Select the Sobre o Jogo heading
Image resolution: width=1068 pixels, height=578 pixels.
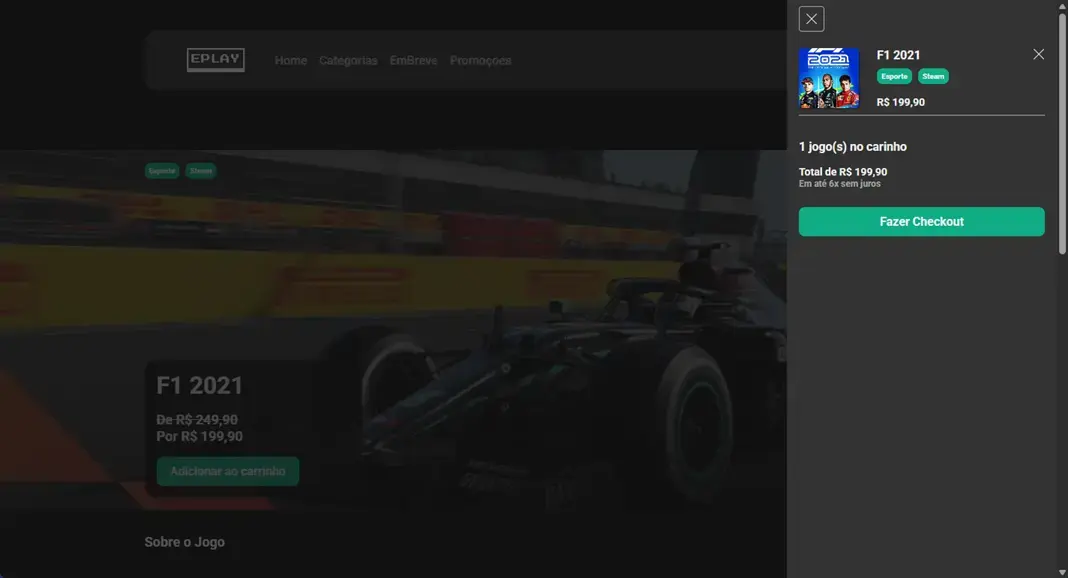(x=184, y=540)
